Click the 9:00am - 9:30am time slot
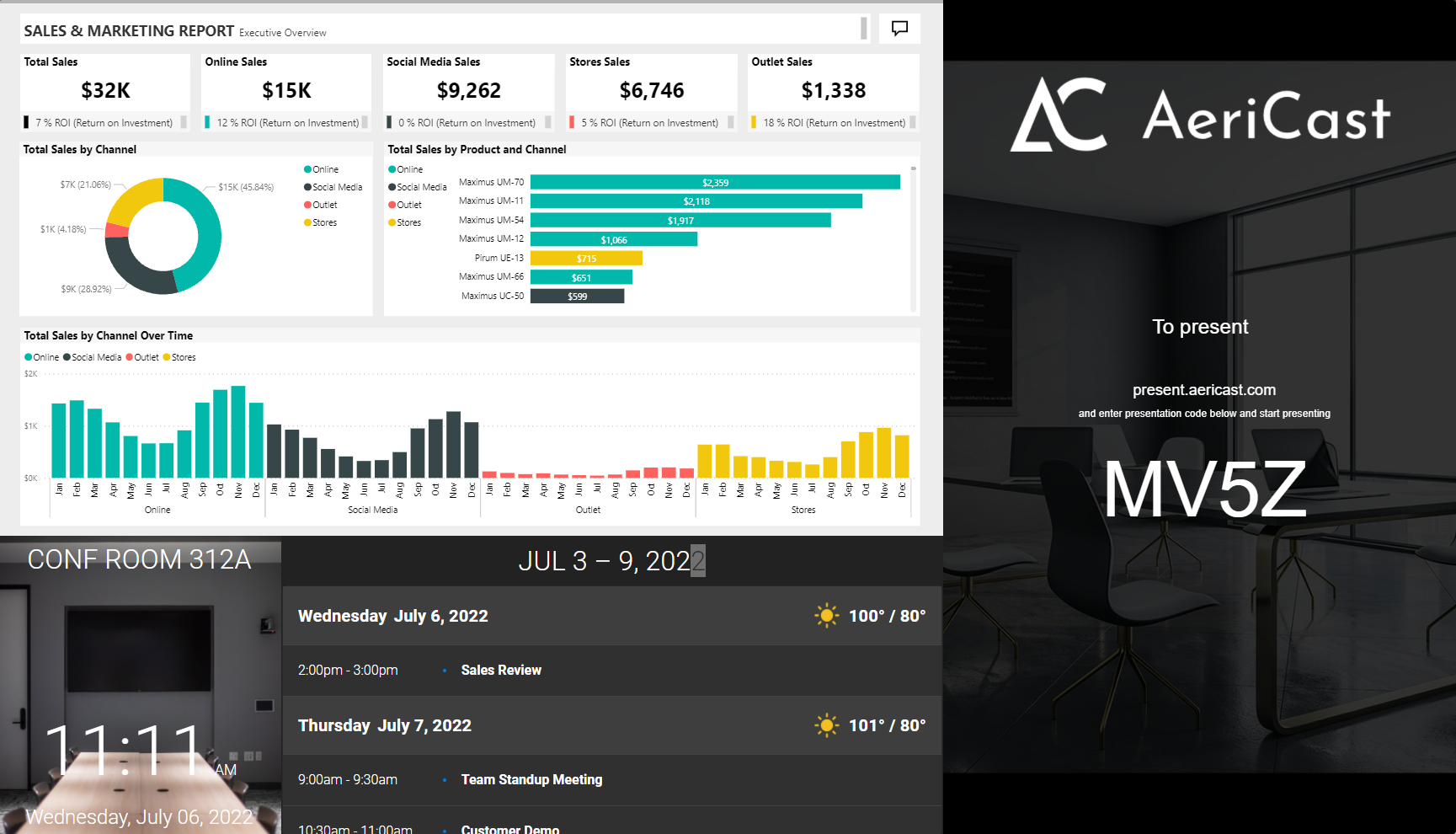 tap(348, 779)
